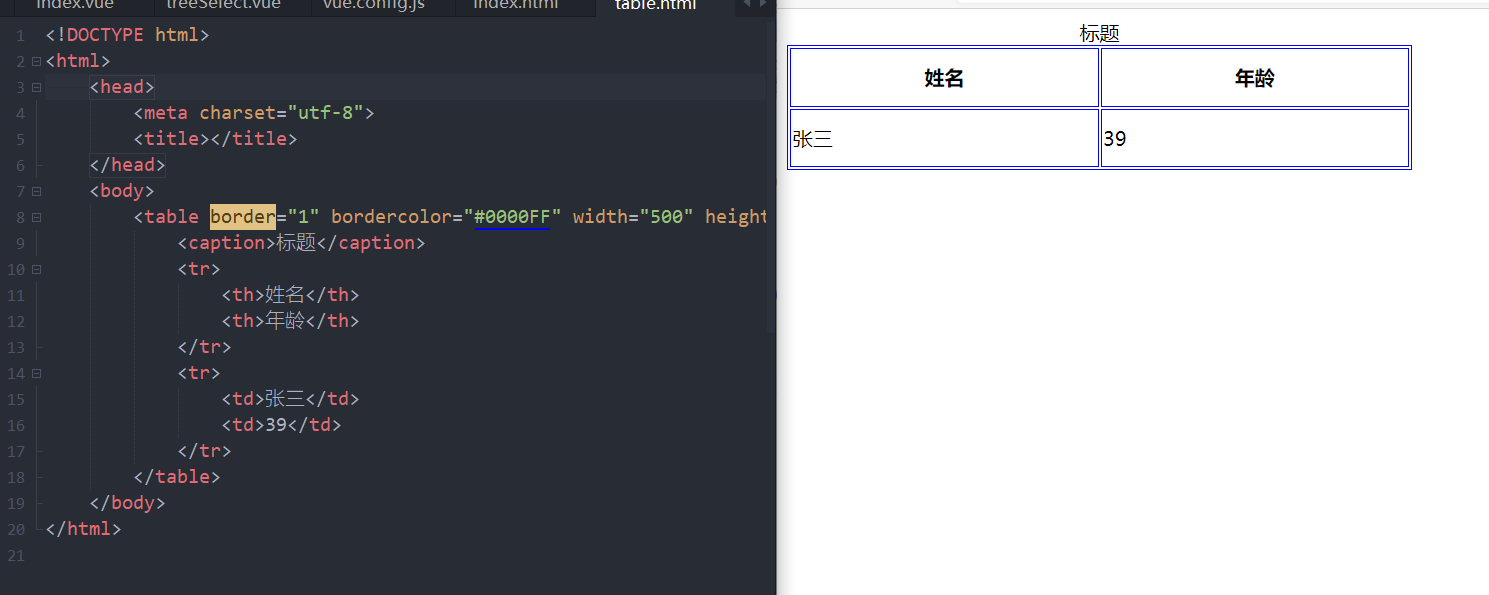1489x595 pixels.
Task: Collapse the first tr fold marker on line 10
Action: click(x=36, y=269)
